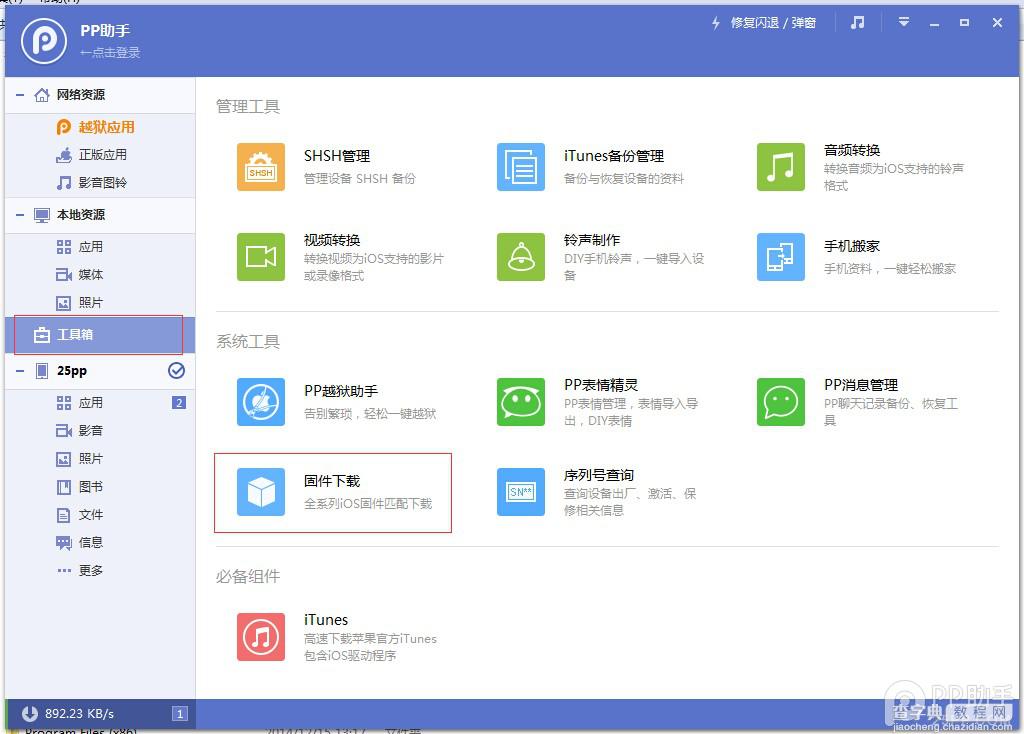Launch the 手机搬家 phone migration icon
The width and height of the screenshot is (1024, 734).
coord(780,257)
